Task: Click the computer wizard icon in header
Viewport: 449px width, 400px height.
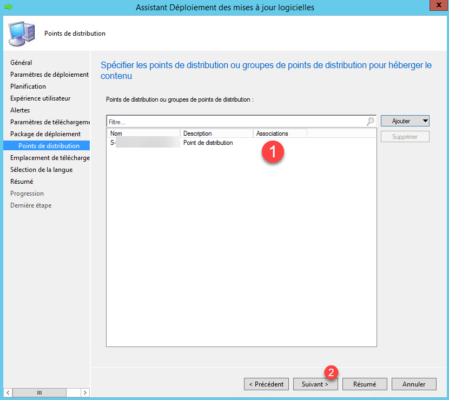Action: pos(22,34)
